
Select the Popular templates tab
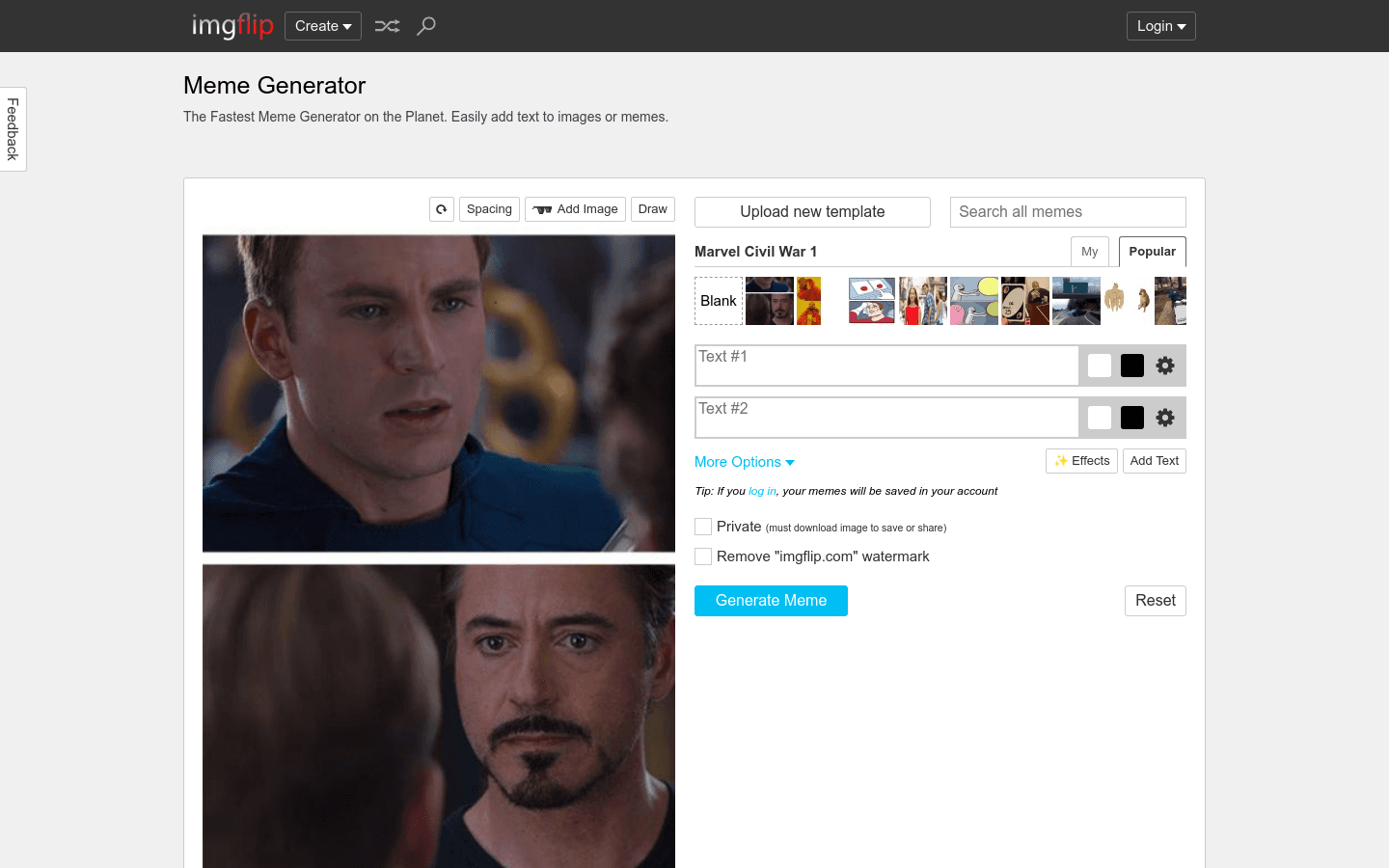[x=1152, y=252]
